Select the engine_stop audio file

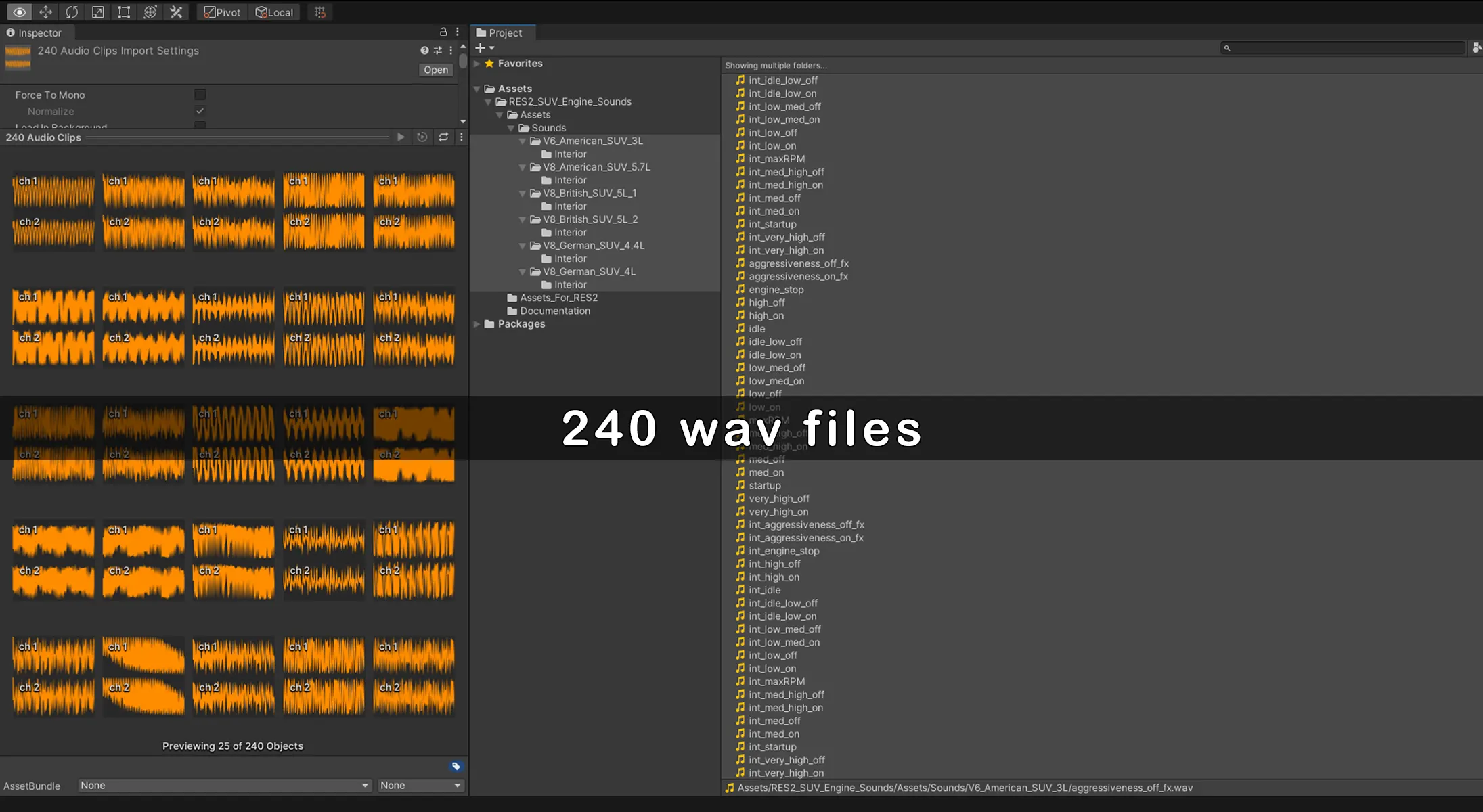(776, 290)
